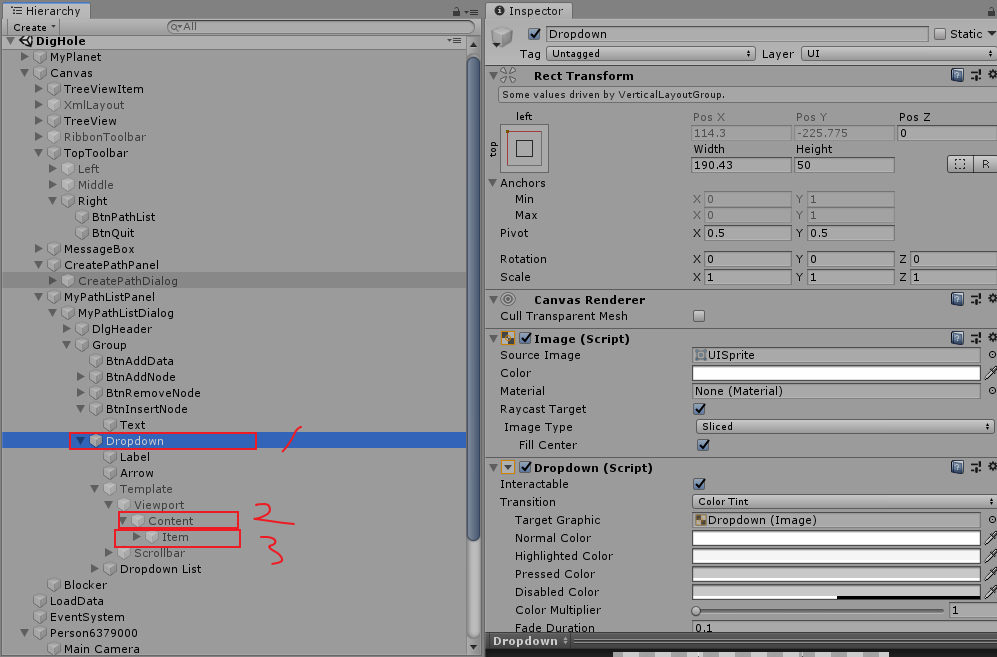Image resolution: width=997 pixels, height=657 pixels.
Task: Open Material object picker circle
Action: (992, 391)
